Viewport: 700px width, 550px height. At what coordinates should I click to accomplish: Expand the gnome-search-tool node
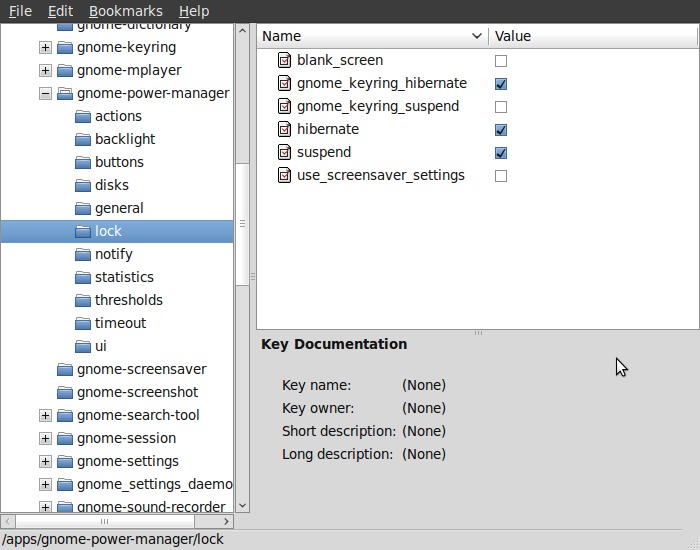(x=45, y=415)
